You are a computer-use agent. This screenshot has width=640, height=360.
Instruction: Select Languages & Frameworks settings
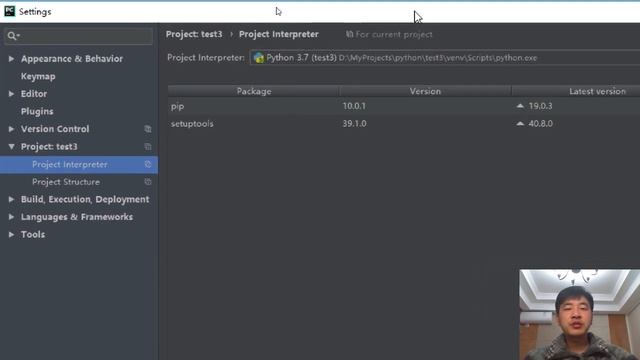tap(77, 217)
